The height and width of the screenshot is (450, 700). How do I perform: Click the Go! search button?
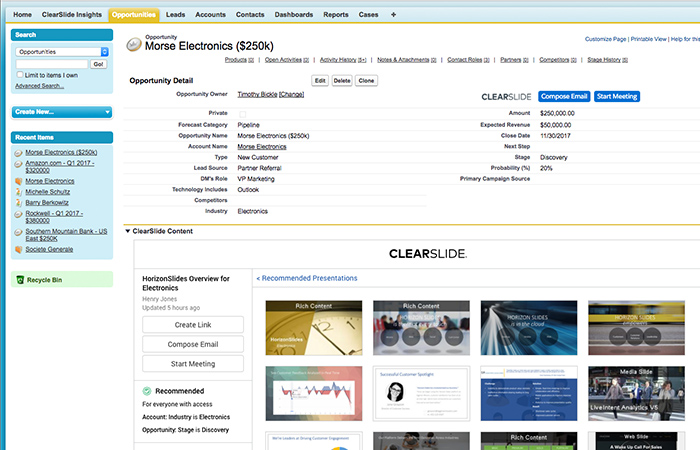(99, 64)
